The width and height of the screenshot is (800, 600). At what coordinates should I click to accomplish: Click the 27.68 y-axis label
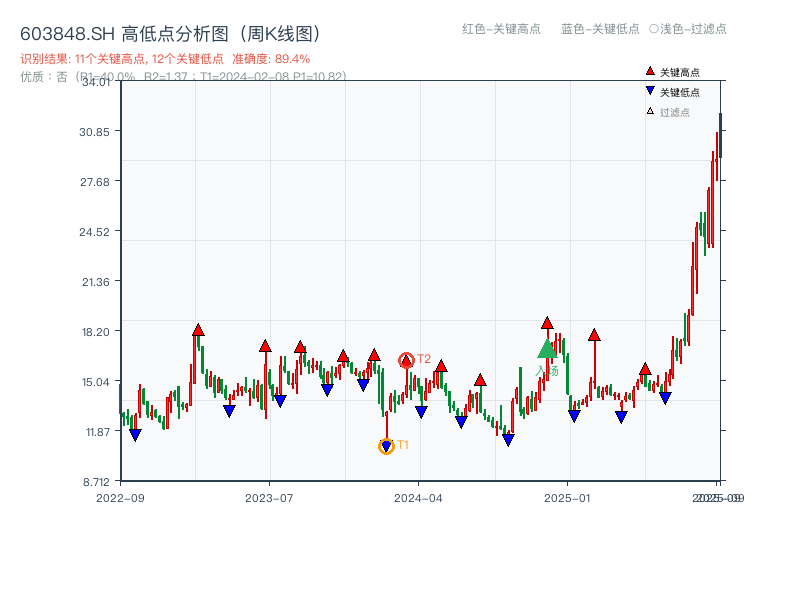coord(94,182)
